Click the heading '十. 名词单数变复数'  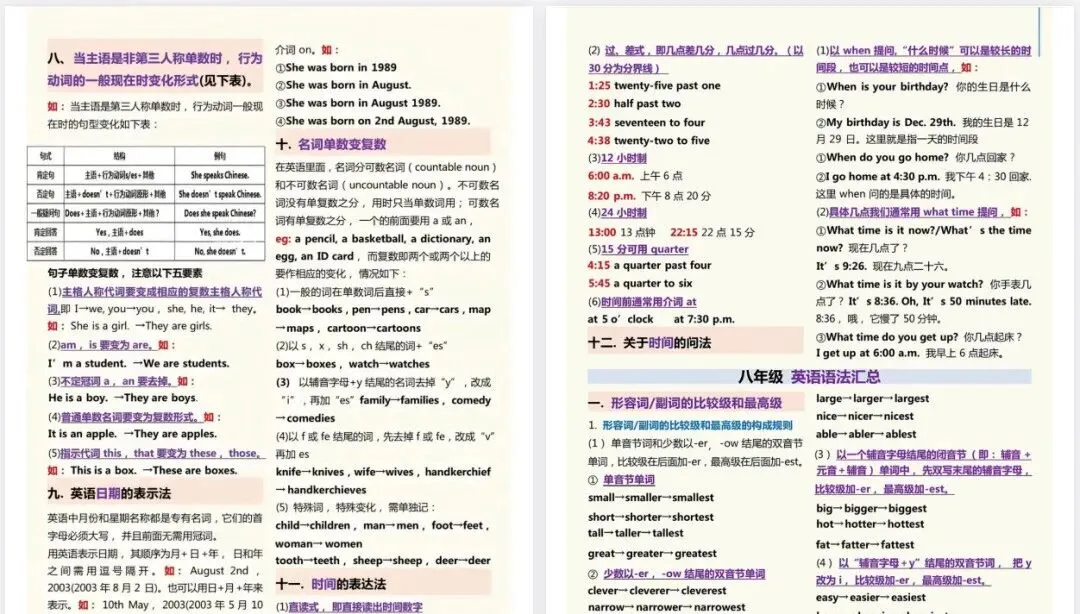click(x=331, y=144)
